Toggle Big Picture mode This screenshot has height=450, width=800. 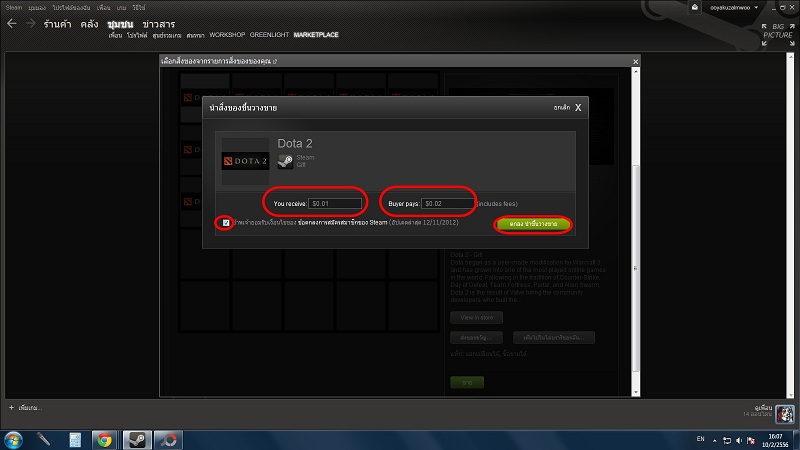click(x=778, y=34)
